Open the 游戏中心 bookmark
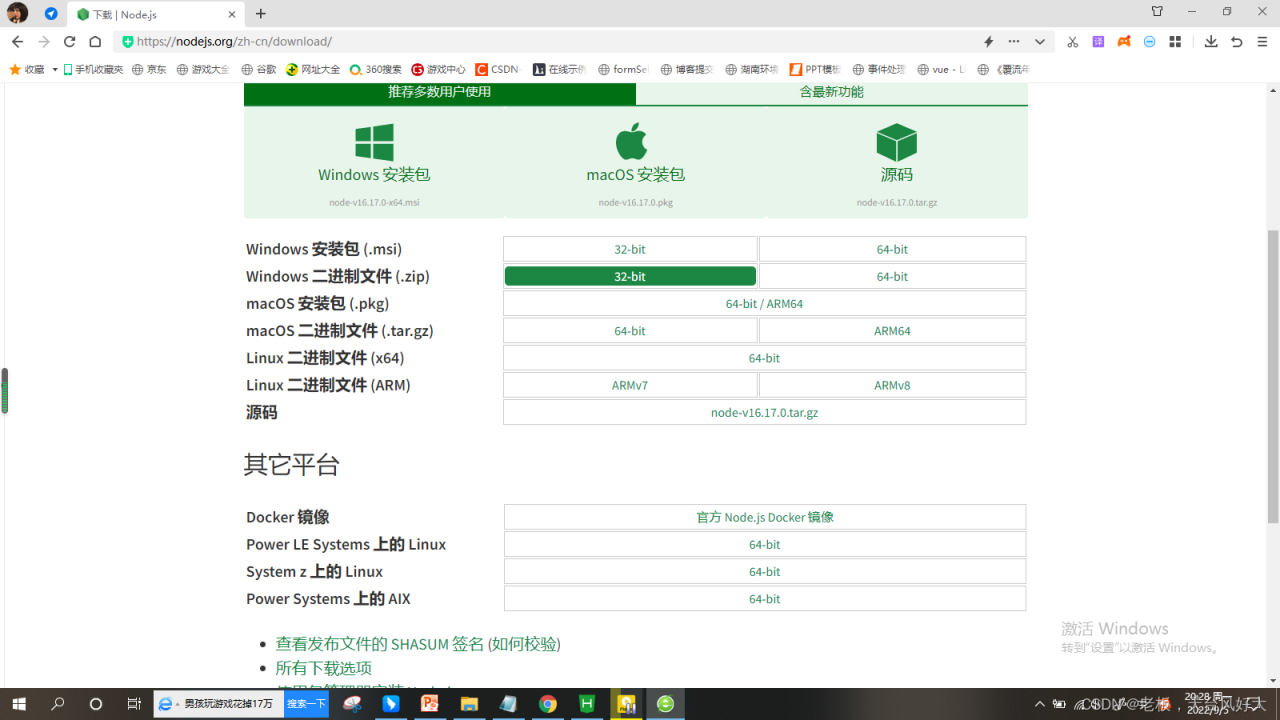The height and width of the screenshot is (720, 1280). (x=439, y=70)
